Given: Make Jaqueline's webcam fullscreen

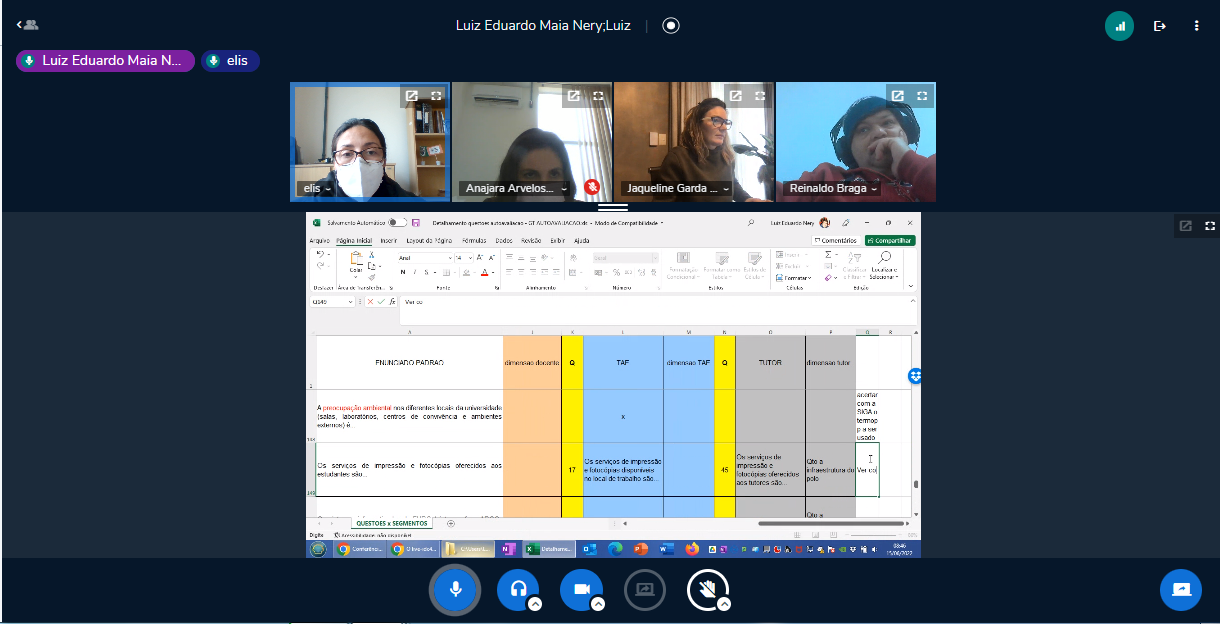Looking at the screenshot, I should point(760,96).
